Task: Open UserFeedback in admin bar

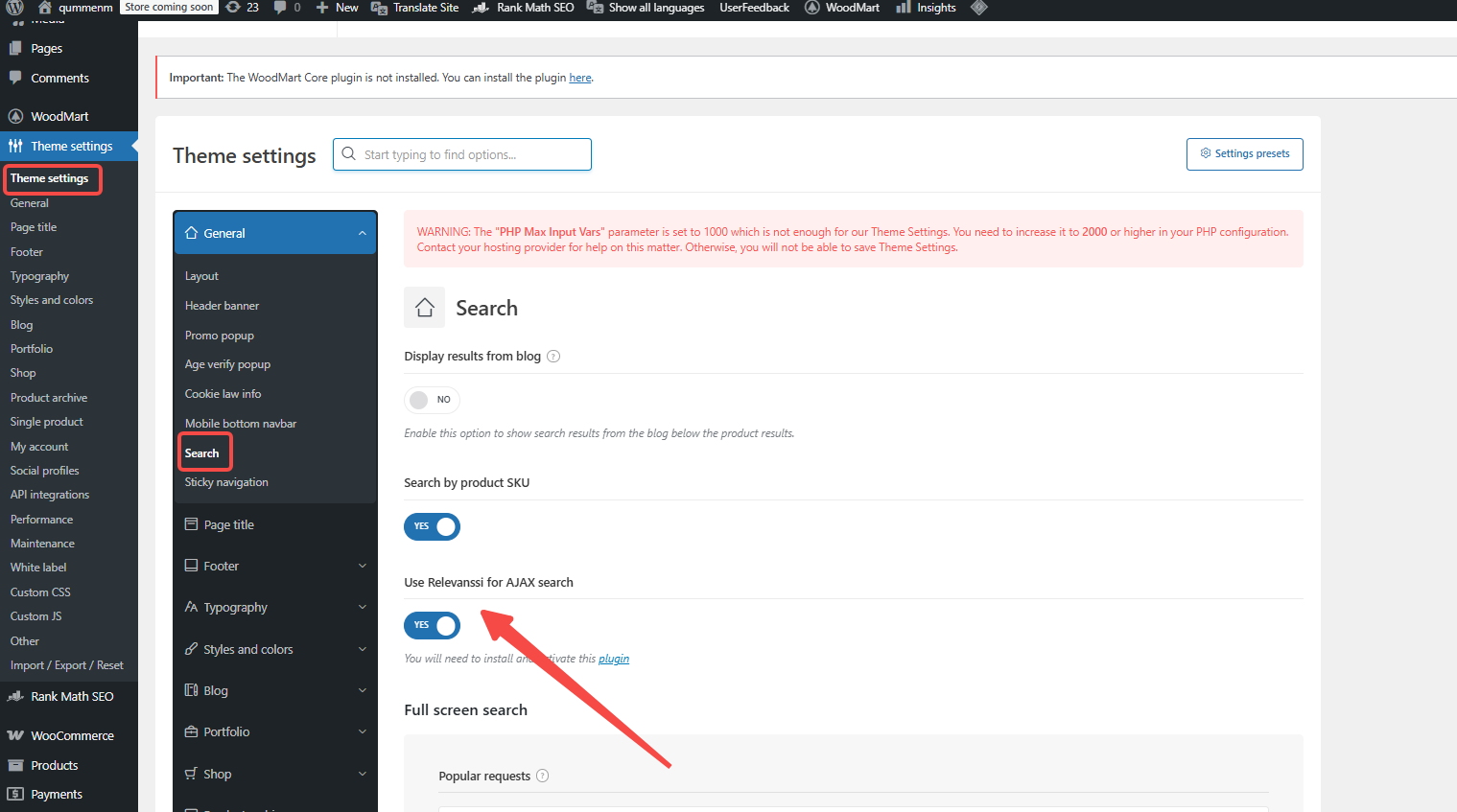Action: pyautogui.click(x=755, y=8)
